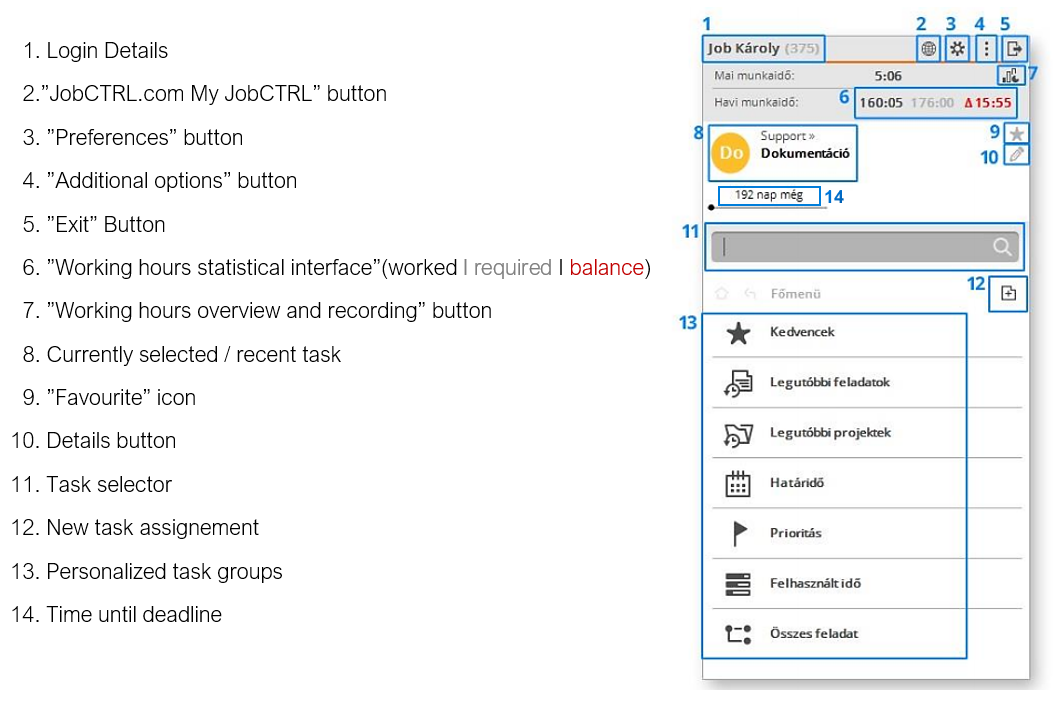
Task: Click the 192 nap még deadline bar
Action: [768, 195]
